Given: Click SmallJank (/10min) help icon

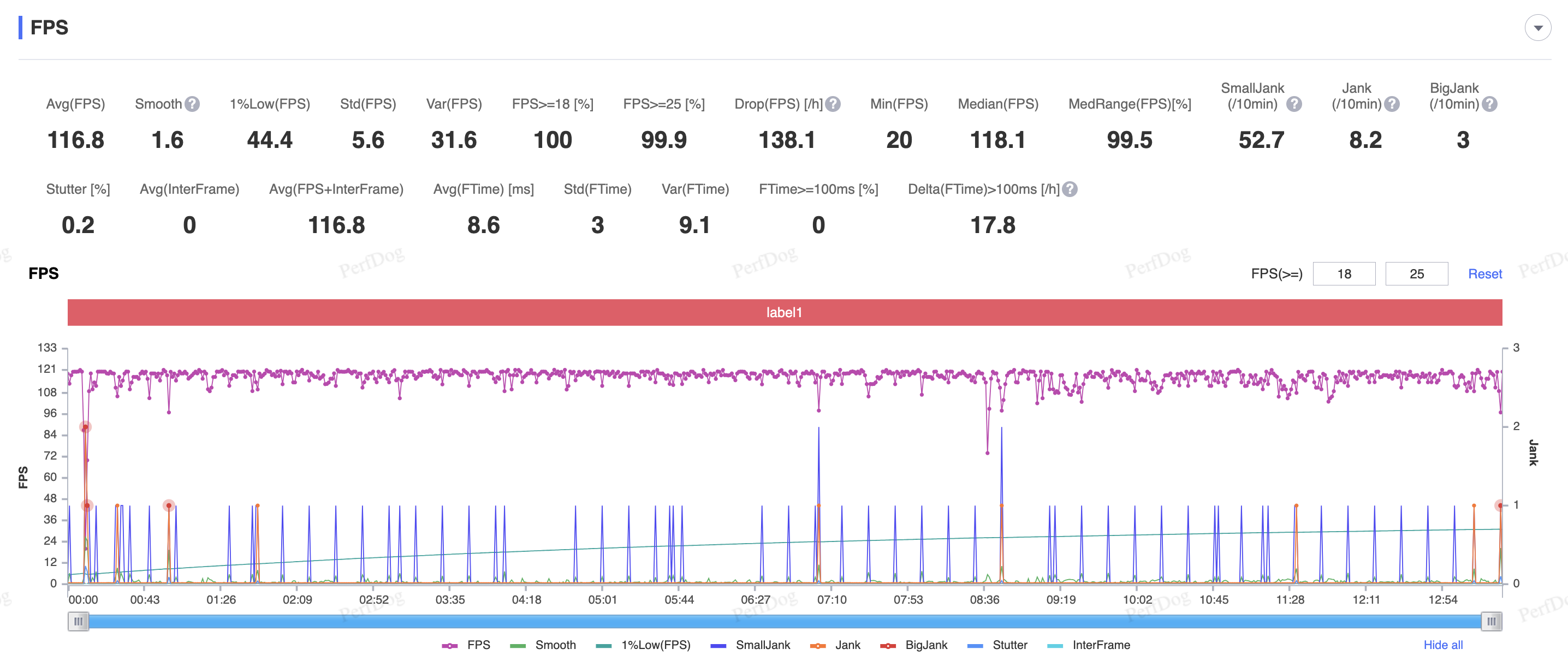Looking at the screenshot, I should pos(1294,104).
